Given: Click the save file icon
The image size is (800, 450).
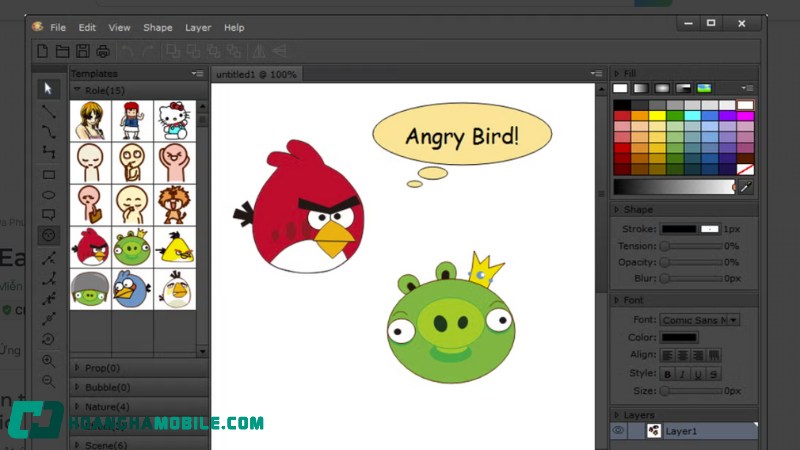Looking at the screenshot, I should 82,51.
